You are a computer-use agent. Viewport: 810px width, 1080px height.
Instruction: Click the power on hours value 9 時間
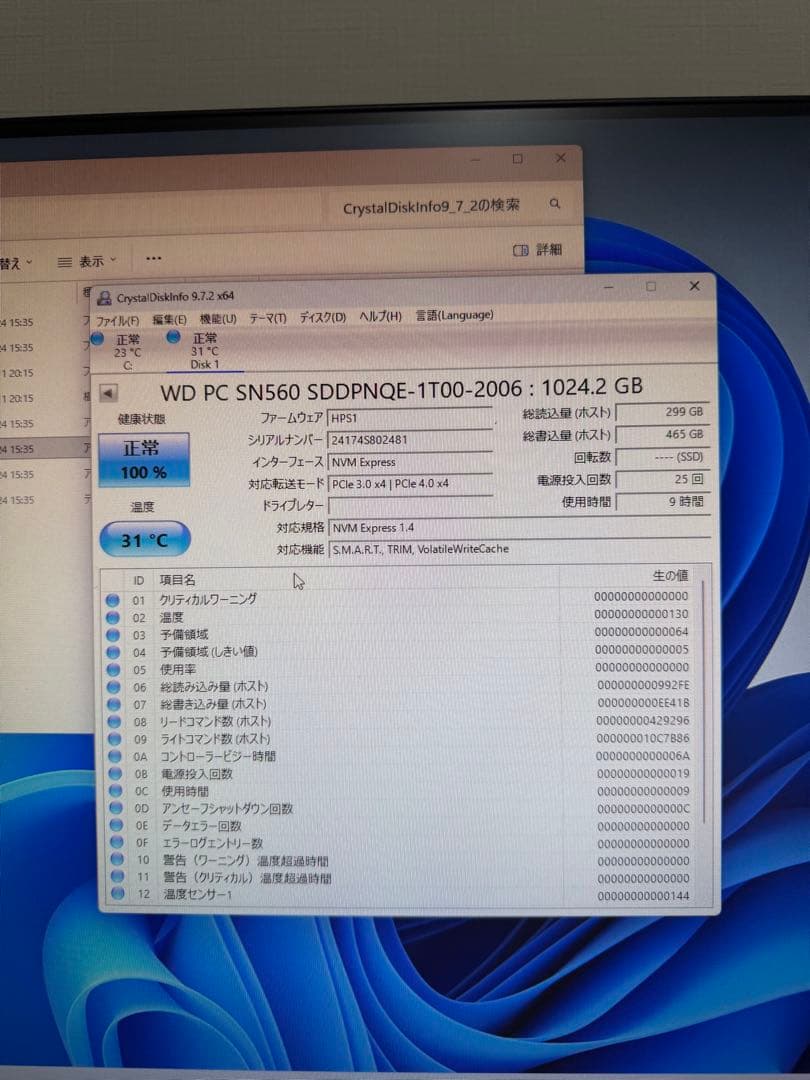point(662,501)
